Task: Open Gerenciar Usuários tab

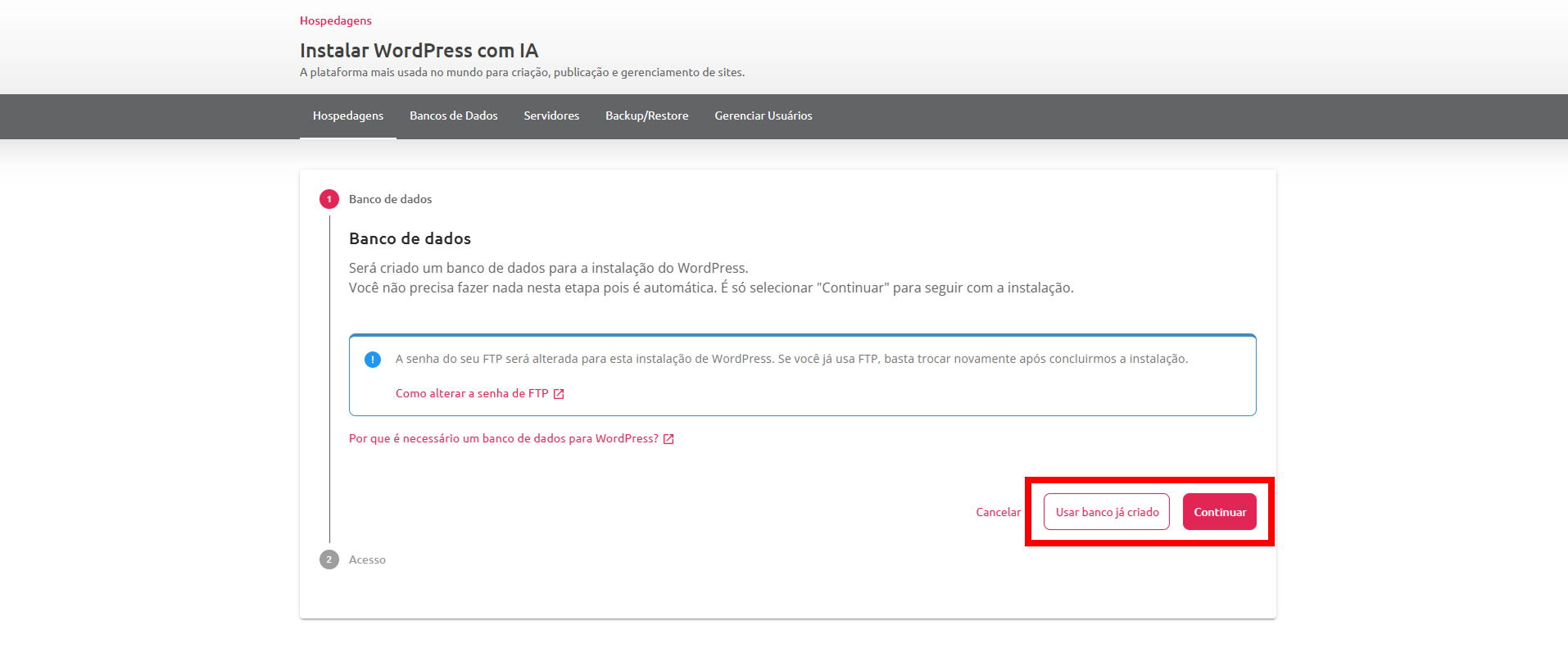Action: pyautogui.click(x=764, y=116)
